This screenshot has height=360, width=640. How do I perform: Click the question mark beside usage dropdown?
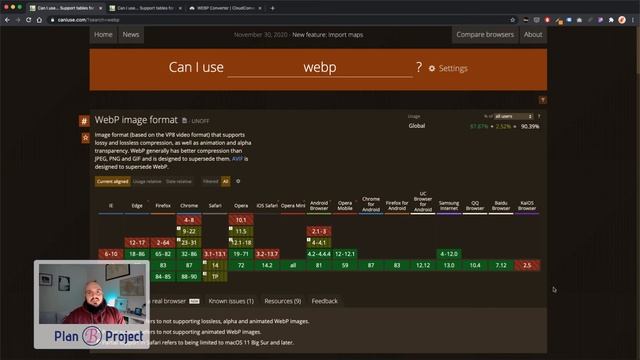[x=539, y=116]
